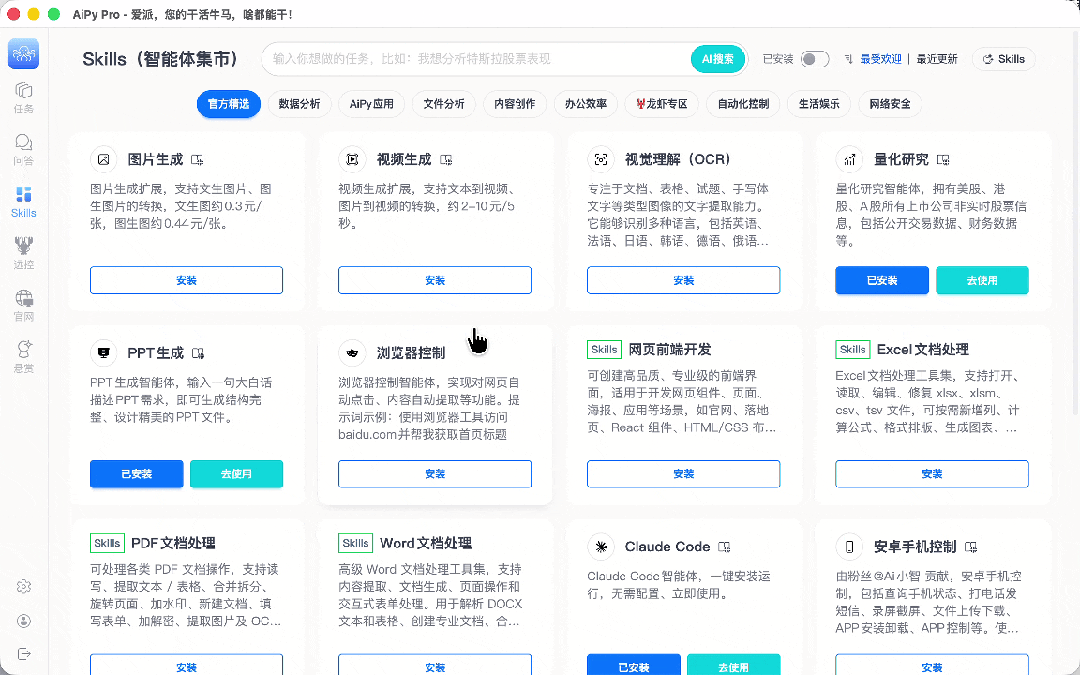Click the sort icon beside 最受欢迎
The width and height of the screenshot is (1080, 675).
(x=849, y=59)
